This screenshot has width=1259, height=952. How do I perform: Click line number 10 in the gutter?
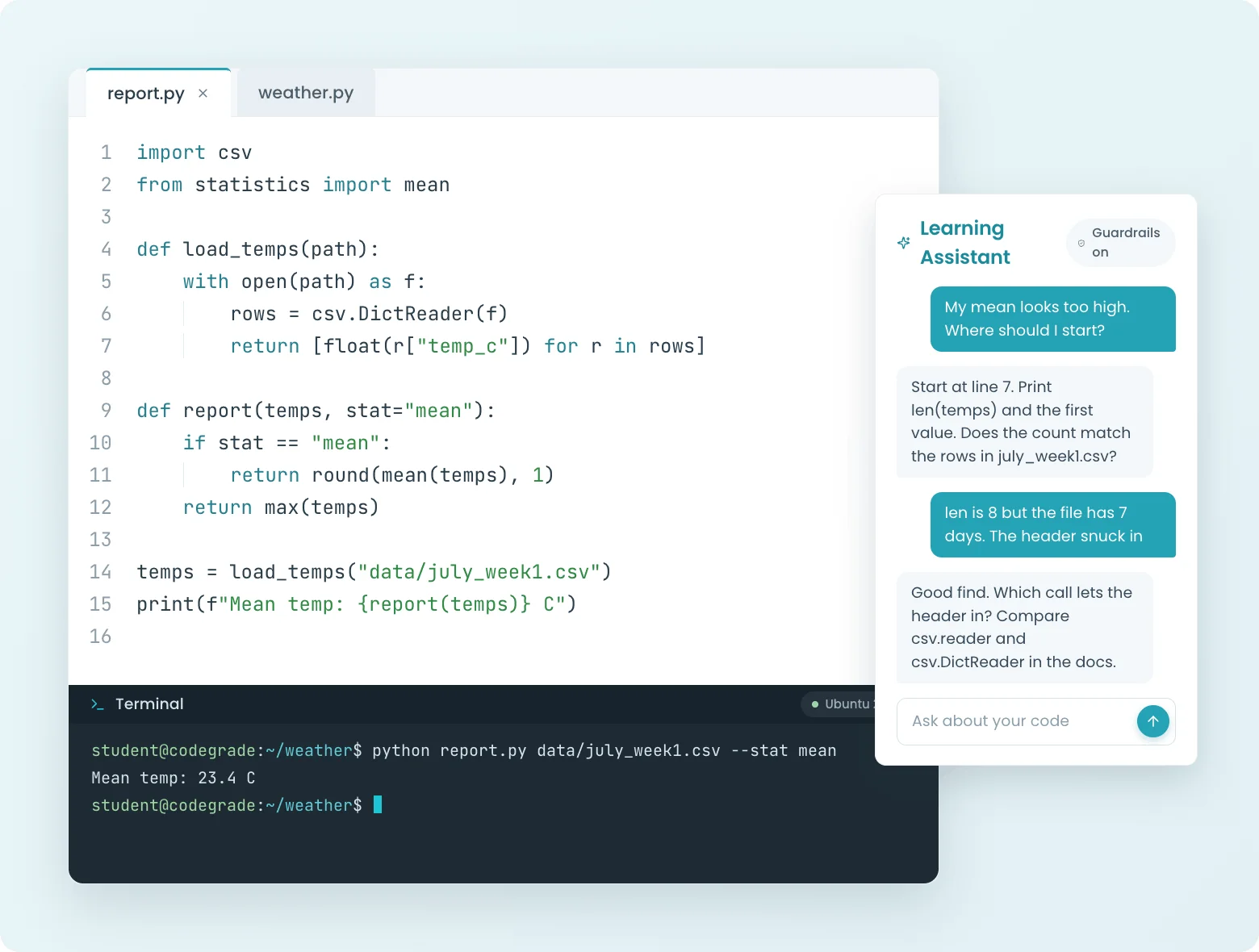point(101,443)
